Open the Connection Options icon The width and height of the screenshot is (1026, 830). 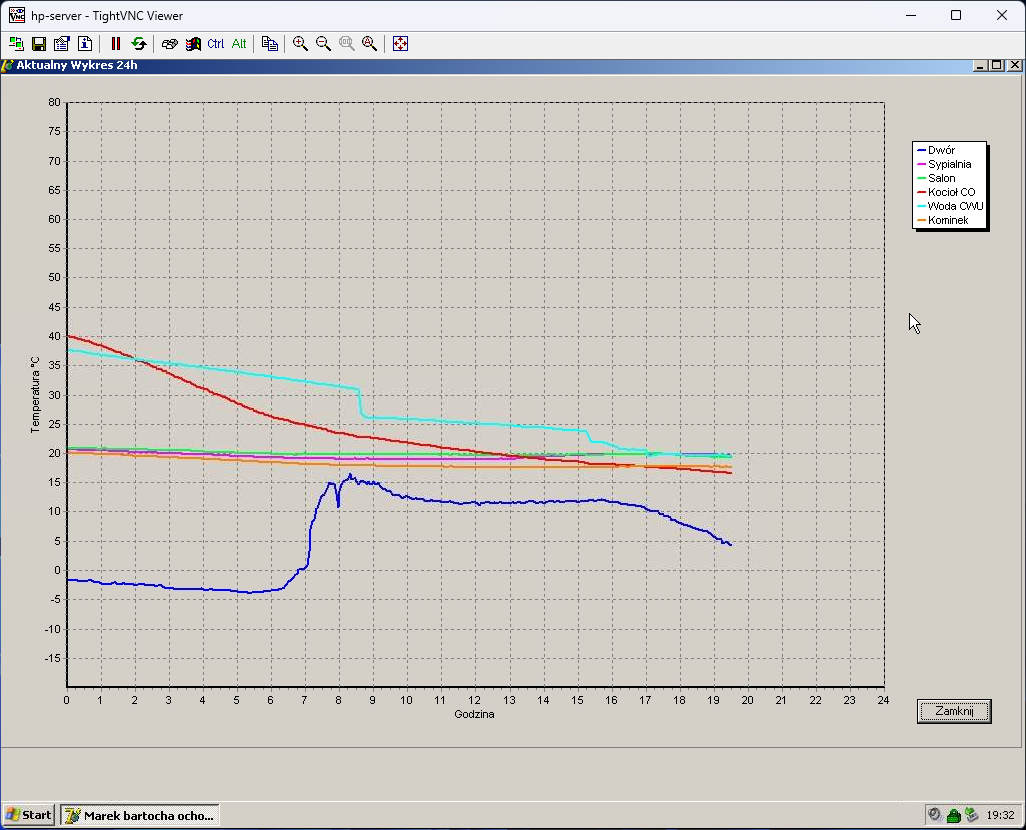(62, 44)
